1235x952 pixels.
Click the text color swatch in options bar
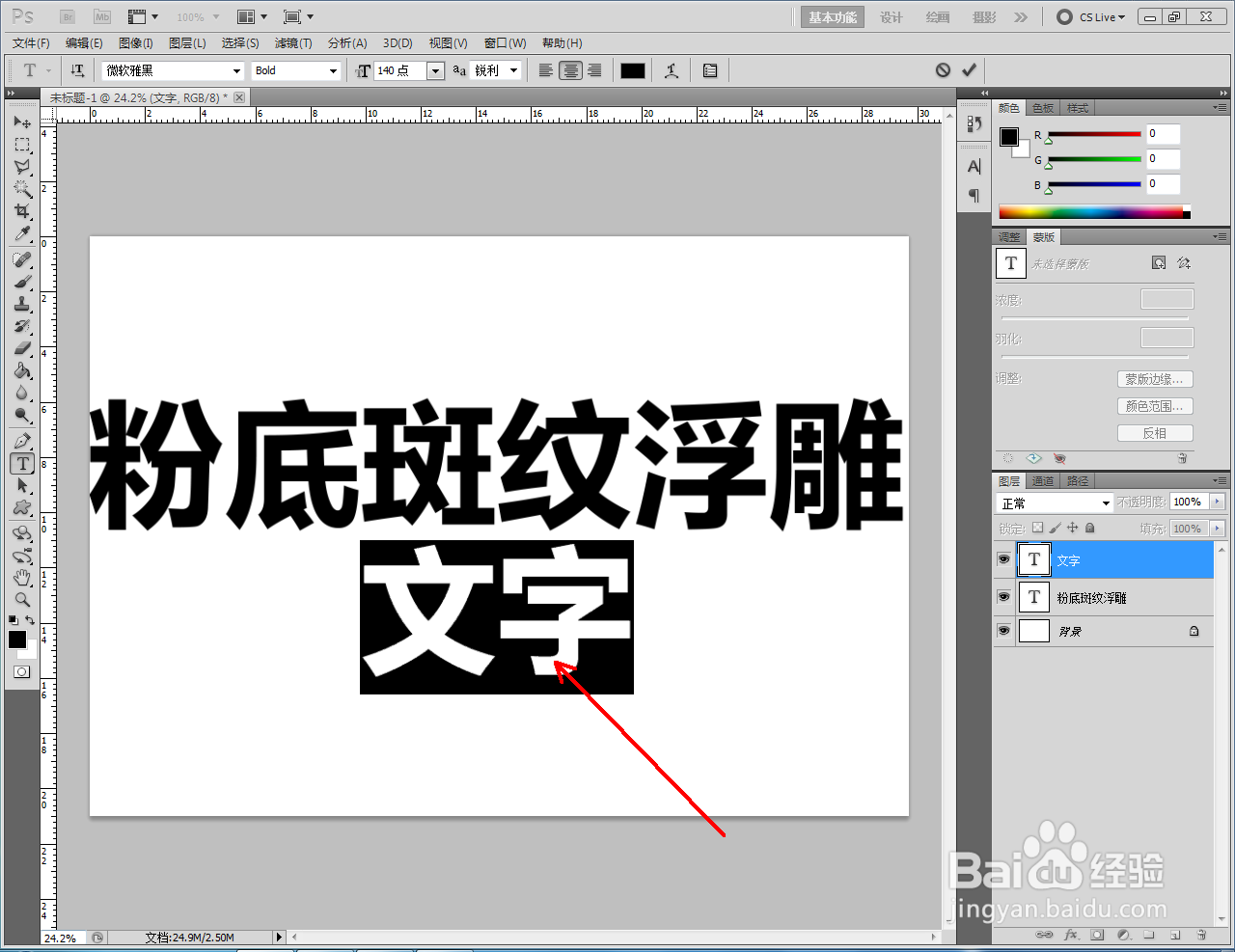click(x=633, y=70)
